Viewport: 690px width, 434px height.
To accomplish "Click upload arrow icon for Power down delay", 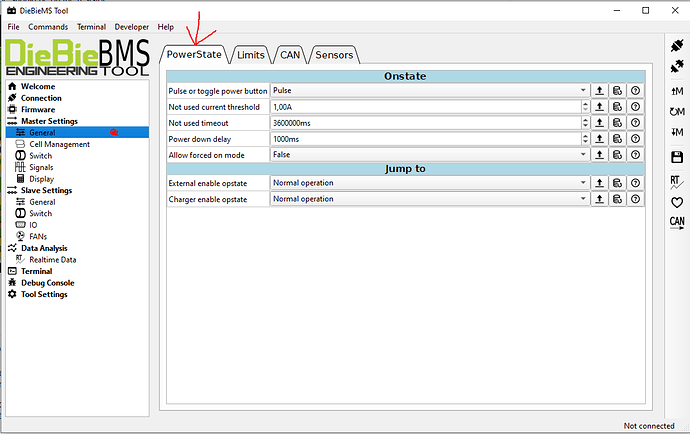I will point(600,139).
